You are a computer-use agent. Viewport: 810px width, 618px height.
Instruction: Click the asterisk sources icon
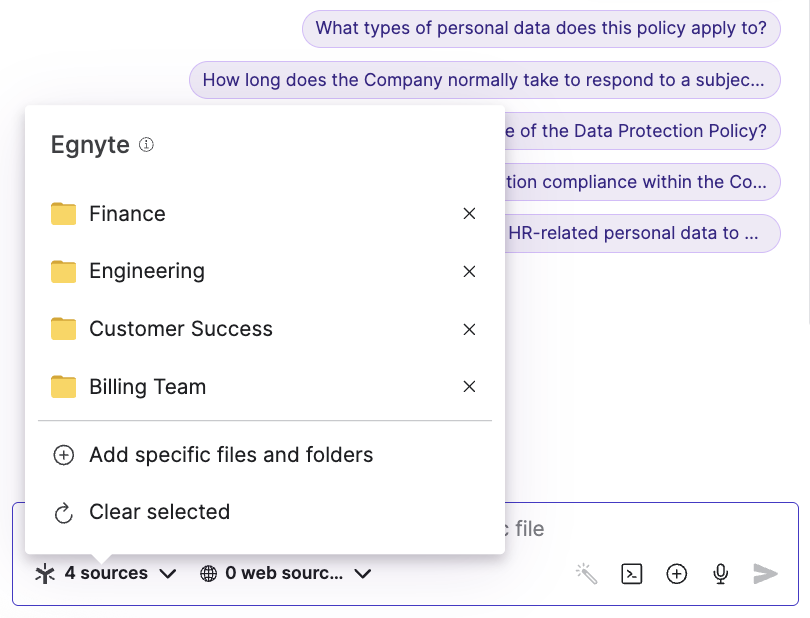[45, 574]
